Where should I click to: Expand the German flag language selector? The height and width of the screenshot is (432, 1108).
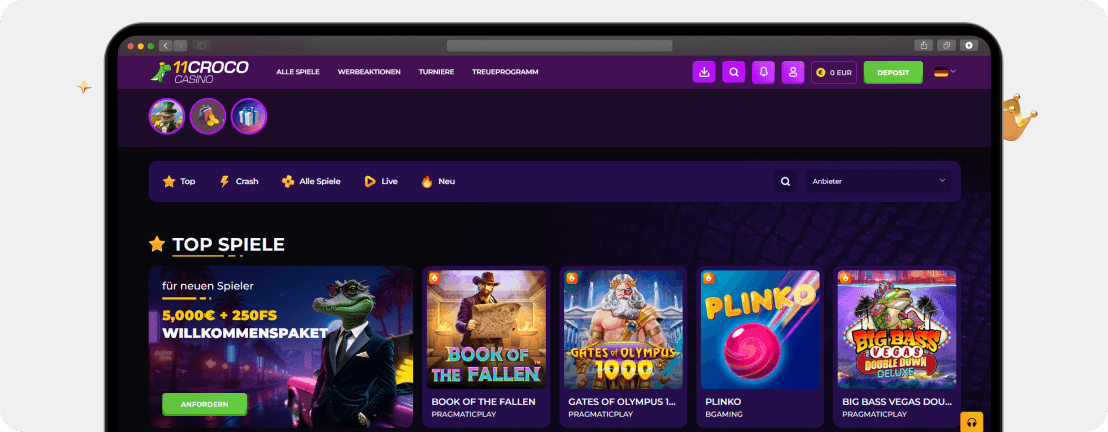945,72
